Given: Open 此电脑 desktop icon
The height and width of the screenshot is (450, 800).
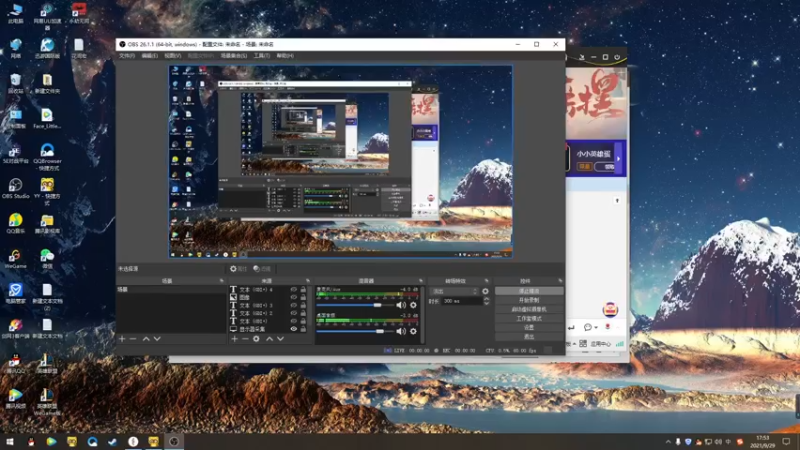Looking at the screenshot, I should (15, 14).
